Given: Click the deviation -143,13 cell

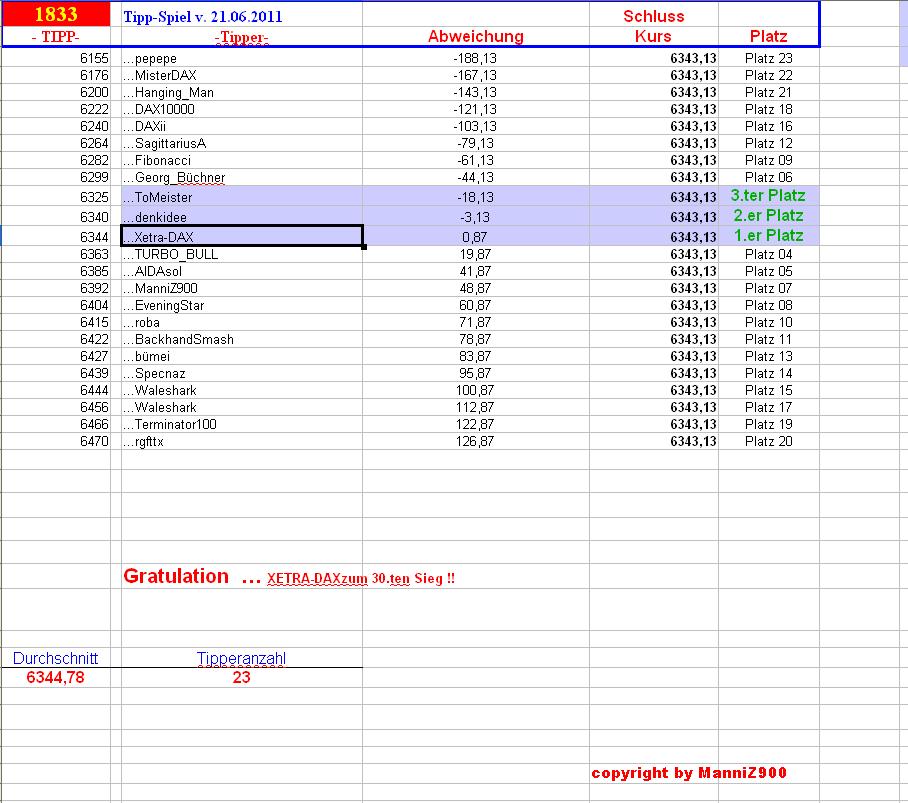Looking at the screenshot, I should 475,93.
